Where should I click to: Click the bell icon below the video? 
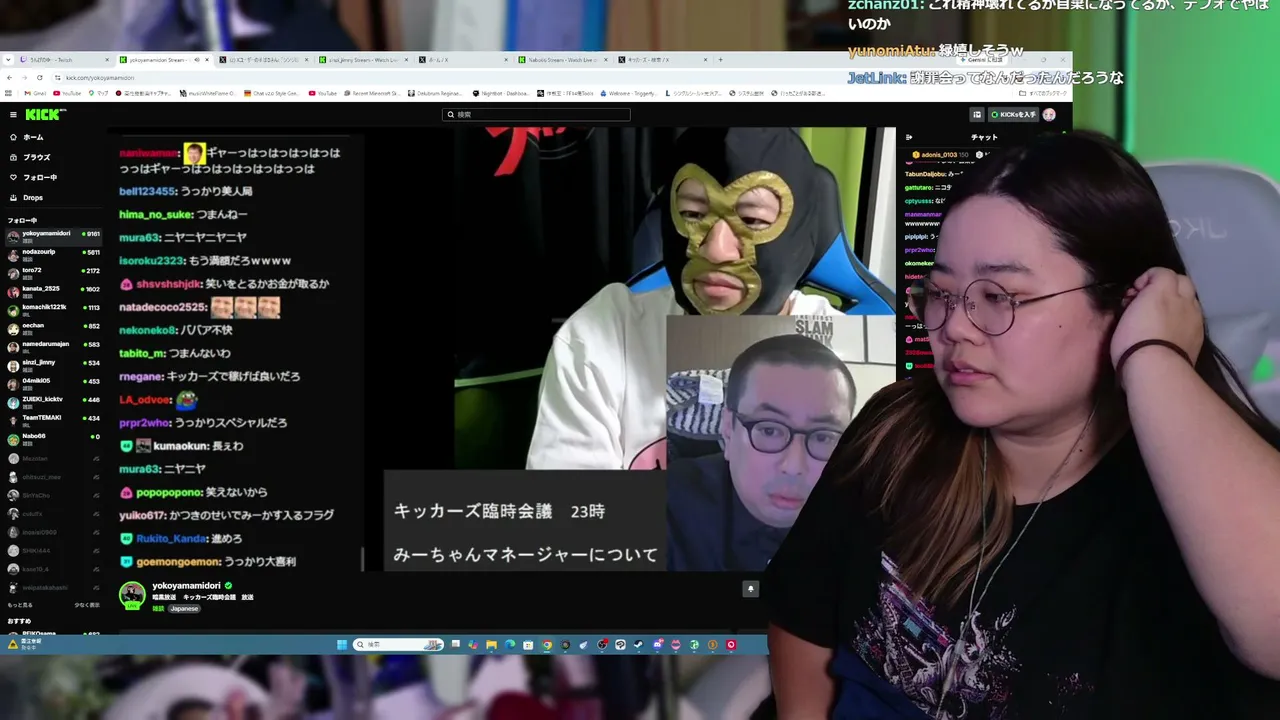click(750, 589)
